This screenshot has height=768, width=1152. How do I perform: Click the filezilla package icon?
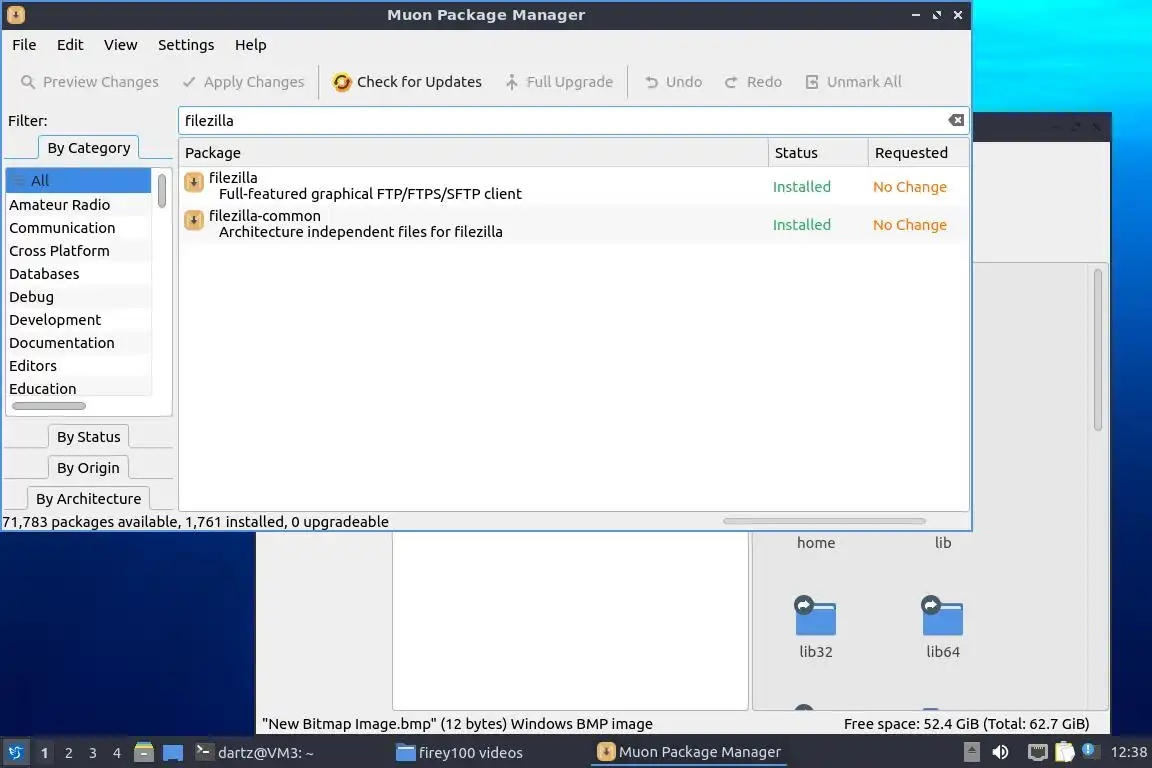click(194, 182)
